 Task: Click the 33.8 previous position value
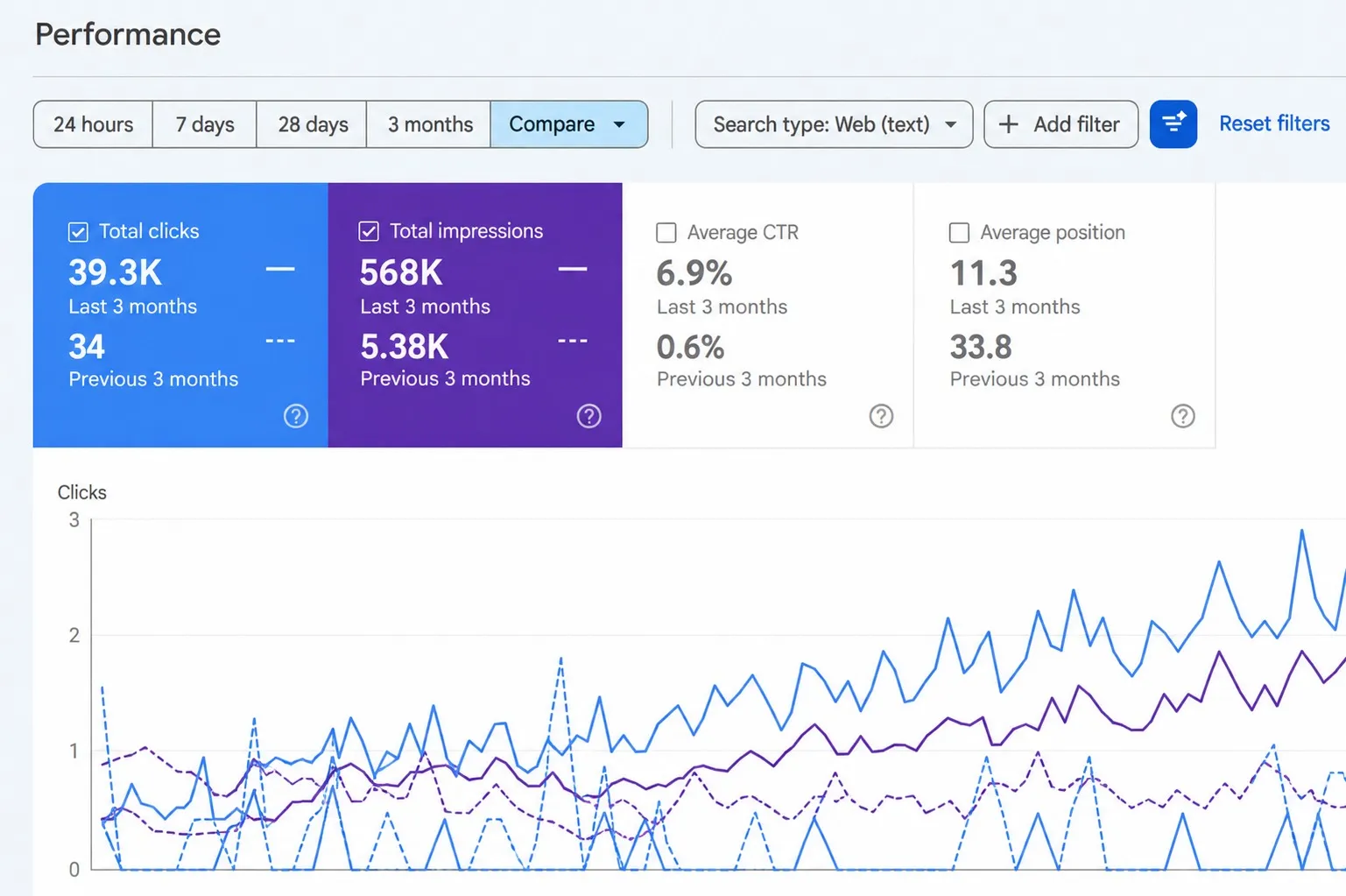tap(981, 348)
